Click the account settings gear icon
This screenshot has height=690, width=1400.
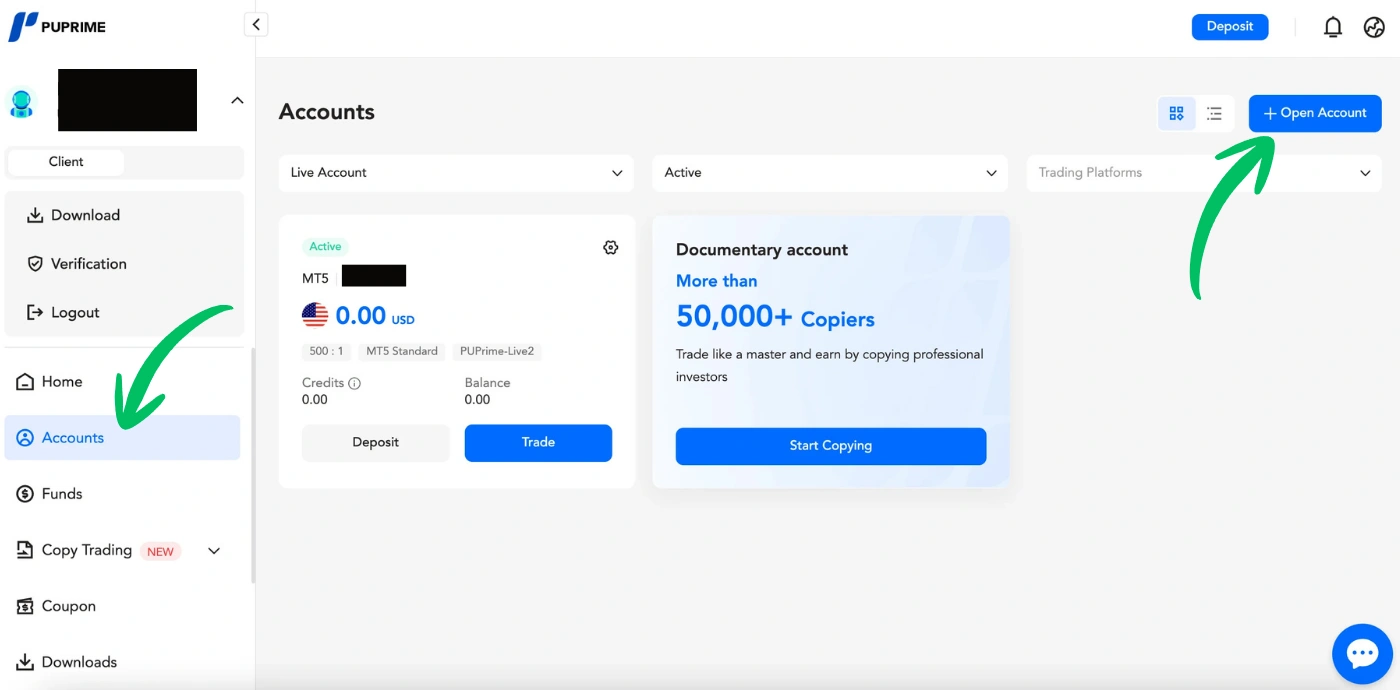click(x=611, y=248)
